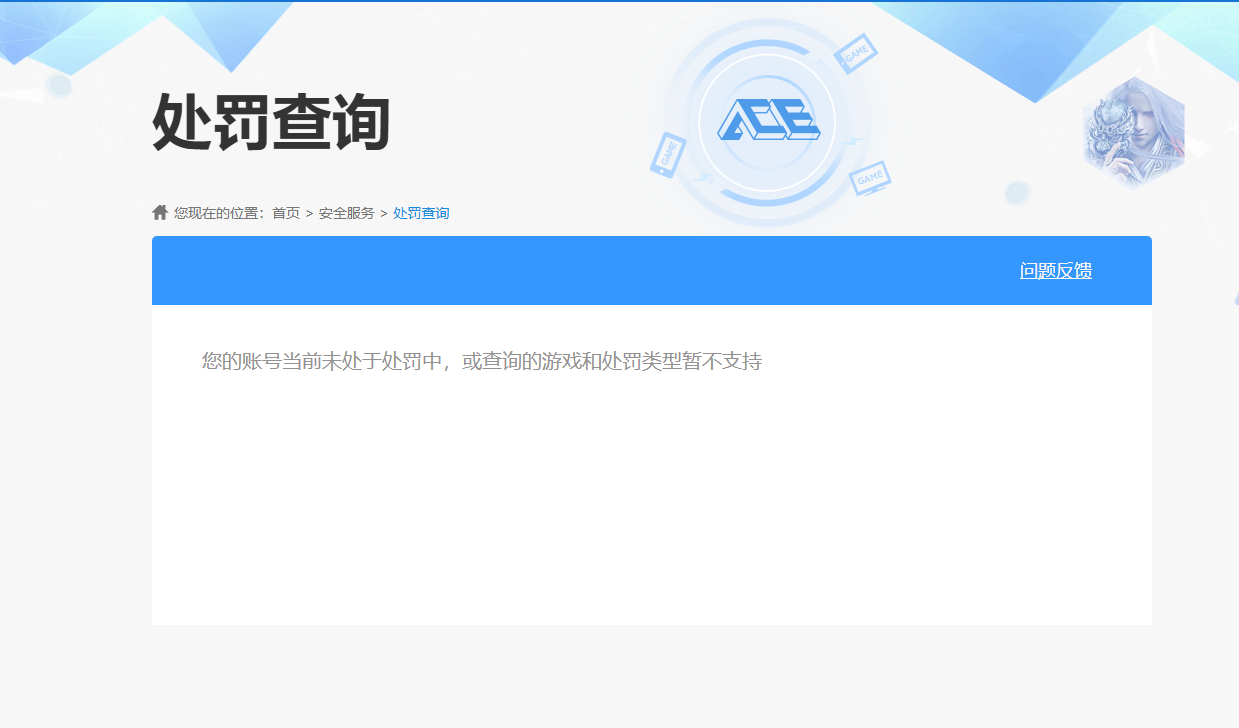Click the GAME tablet icon above ACE logo
This screenshot has width=1239, height=728.
[x=855, y=54]
